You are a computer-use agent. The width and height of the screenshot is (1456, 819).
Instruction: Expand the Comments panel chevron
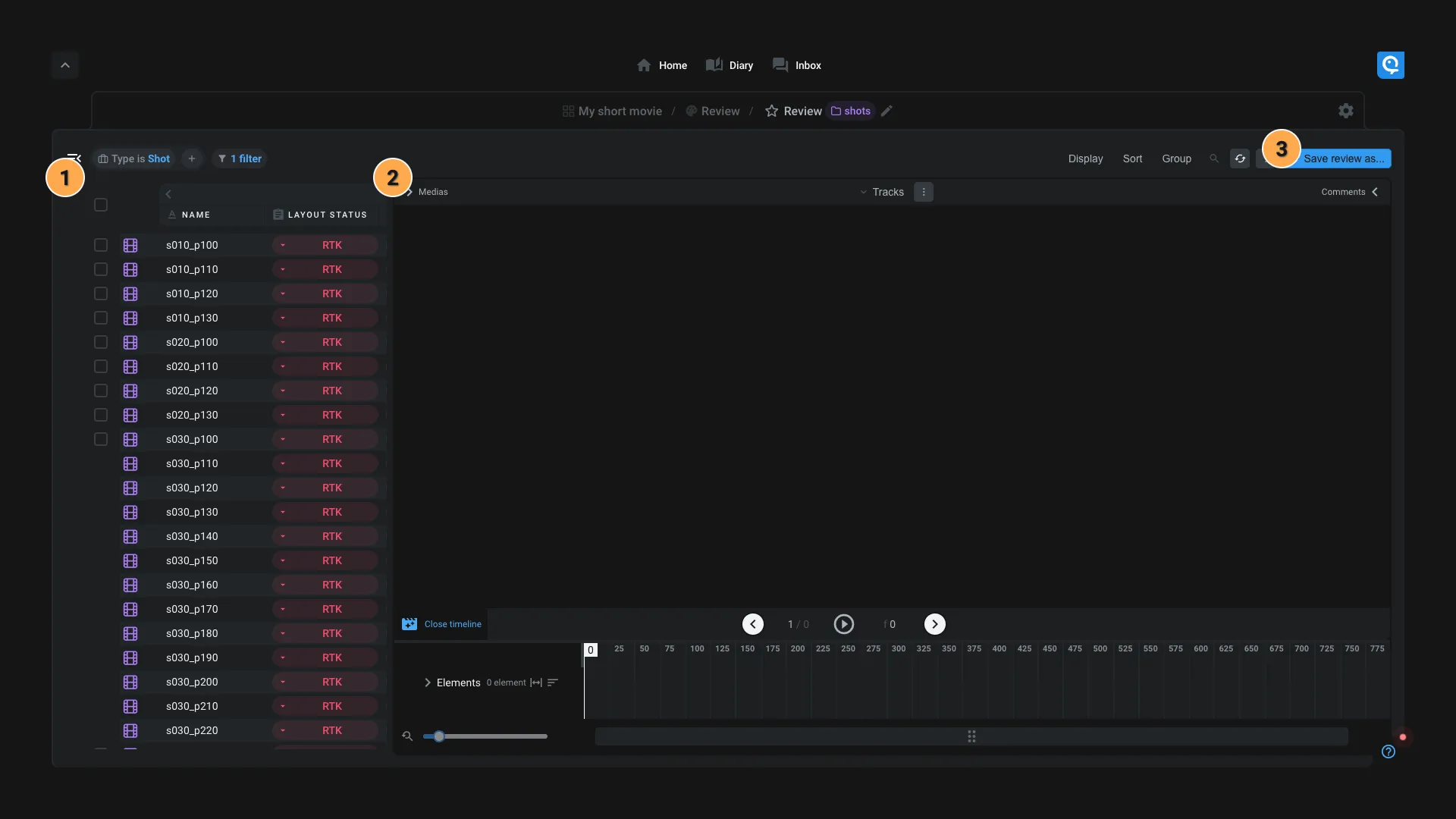click(1375, 192)
